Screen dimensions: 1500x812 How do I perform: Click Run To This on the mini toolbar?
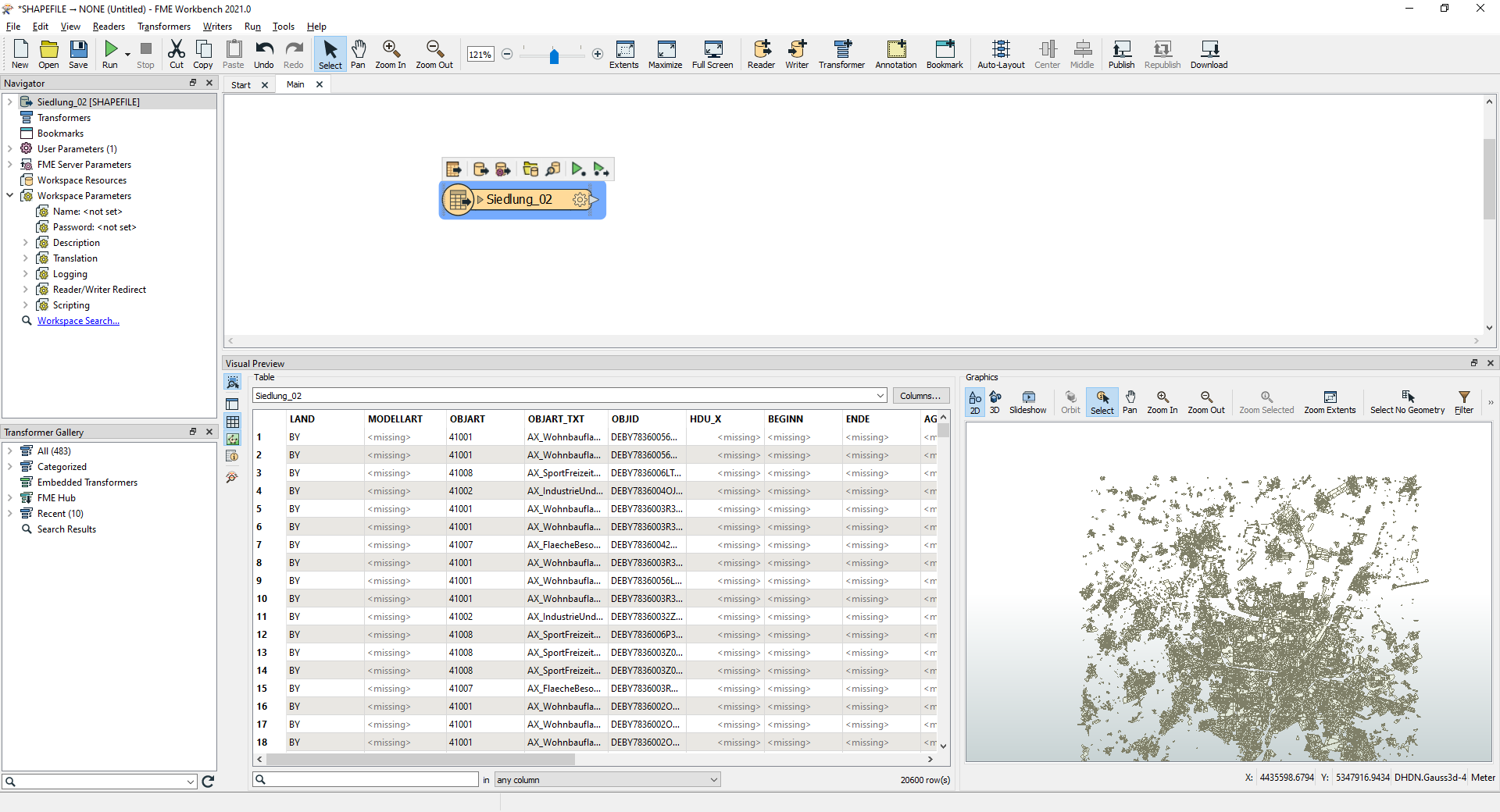click(577, 169)
